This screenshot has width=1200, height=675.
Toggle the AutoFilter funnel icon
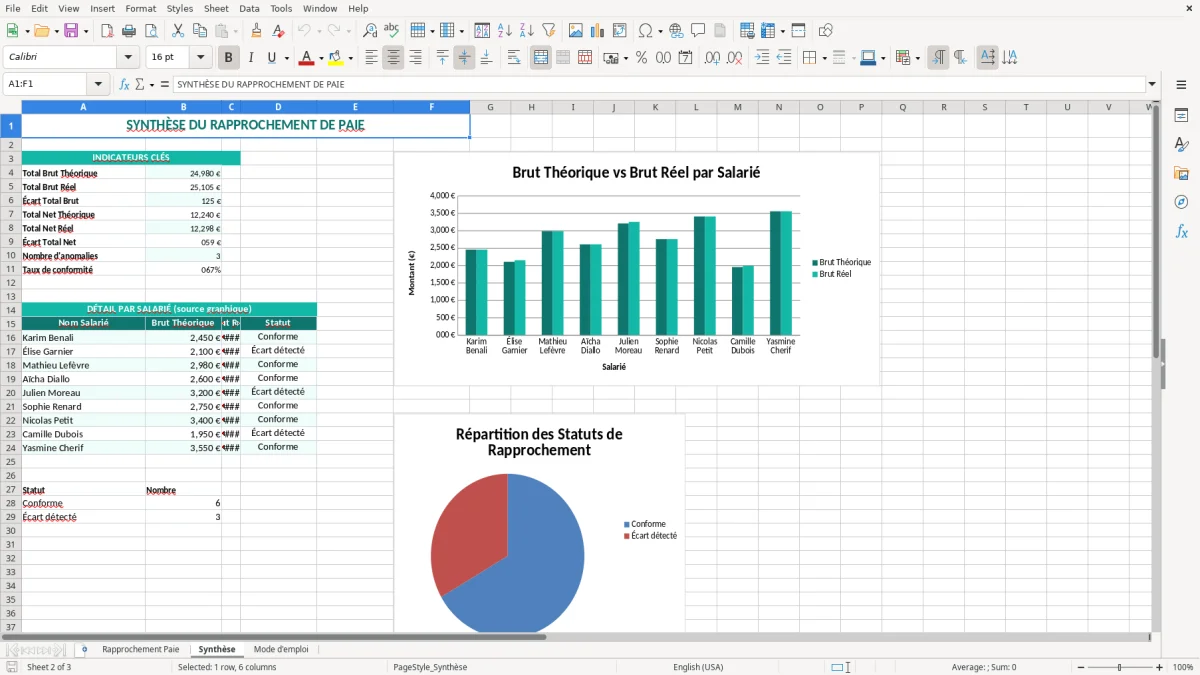(548, 31)
